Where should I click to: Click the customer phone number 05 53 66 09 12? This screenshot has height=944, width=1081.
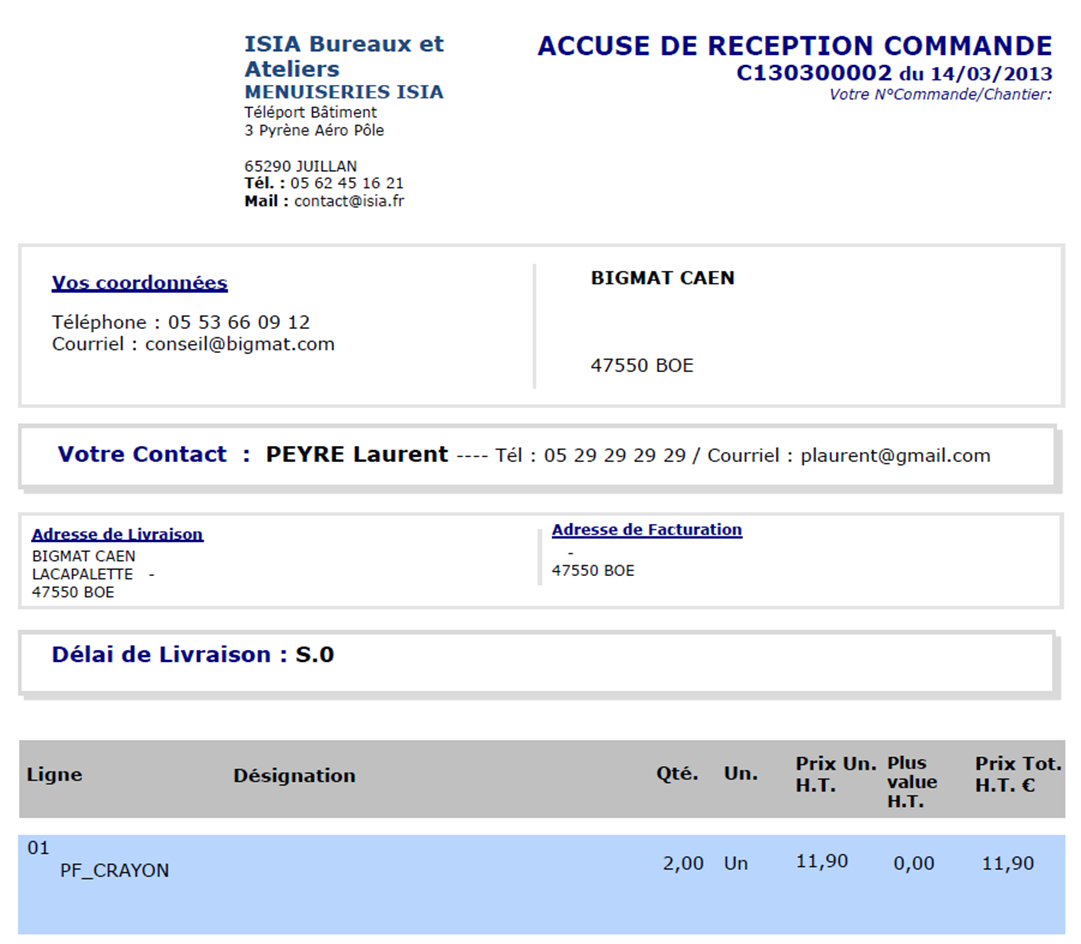239,323
